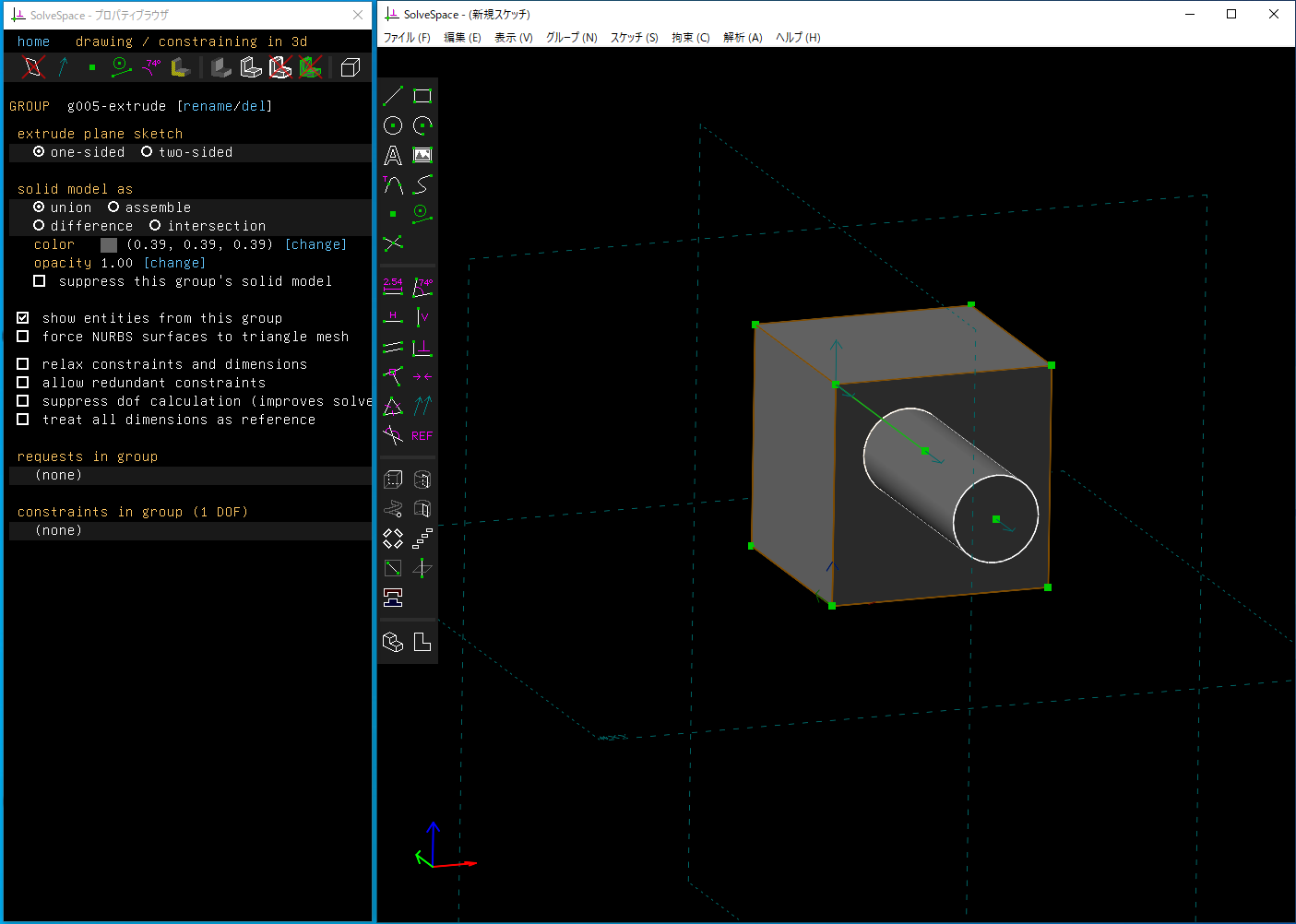
Task: Activate the TrueType text tool
Action: pos(393,155)
